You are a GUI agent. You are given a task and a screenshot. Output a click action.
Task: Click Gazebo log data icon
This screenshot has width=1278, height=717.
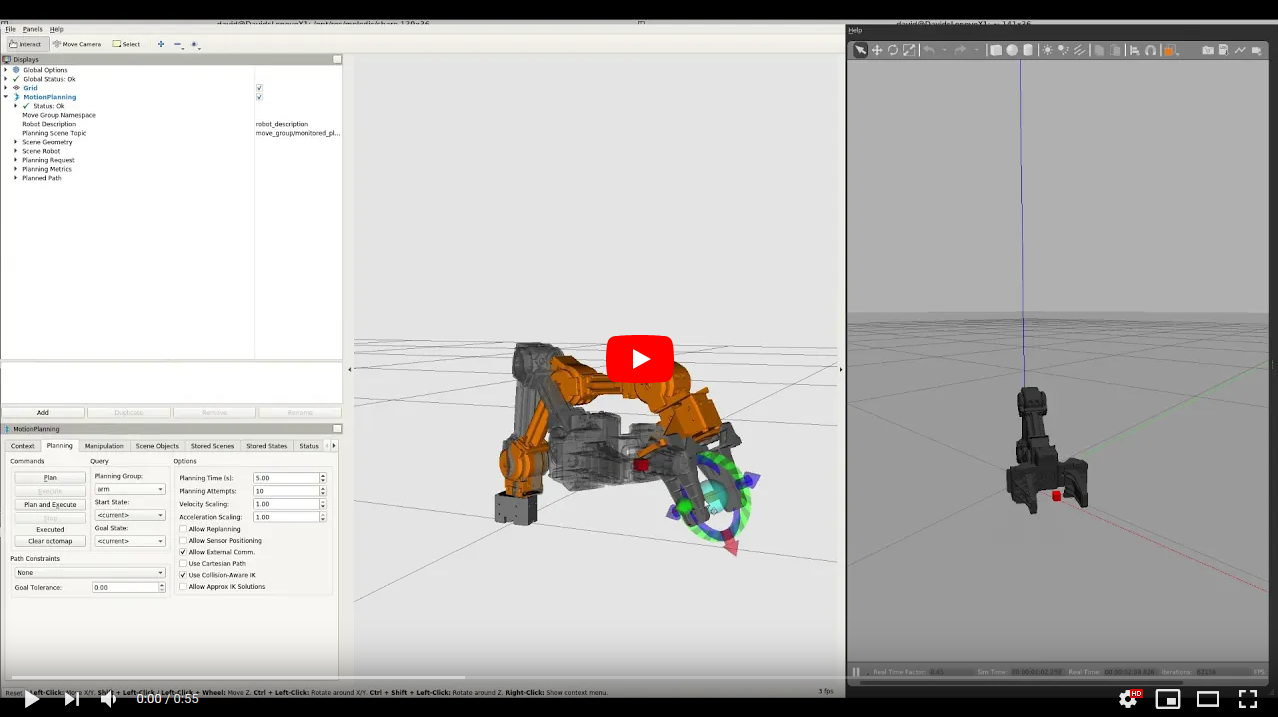pos(1224,50)
